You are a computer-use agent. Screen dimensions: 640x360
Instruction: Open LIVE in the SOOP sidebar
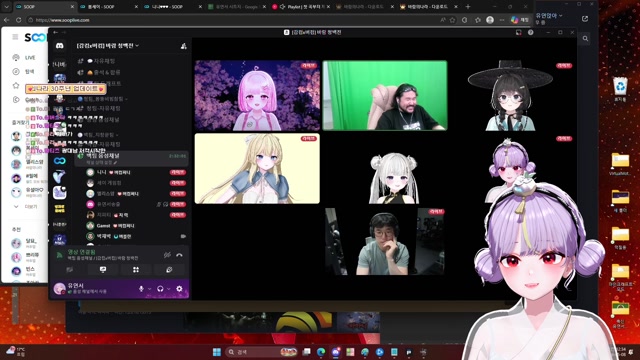pyautogui.click(x=24, y=58)
